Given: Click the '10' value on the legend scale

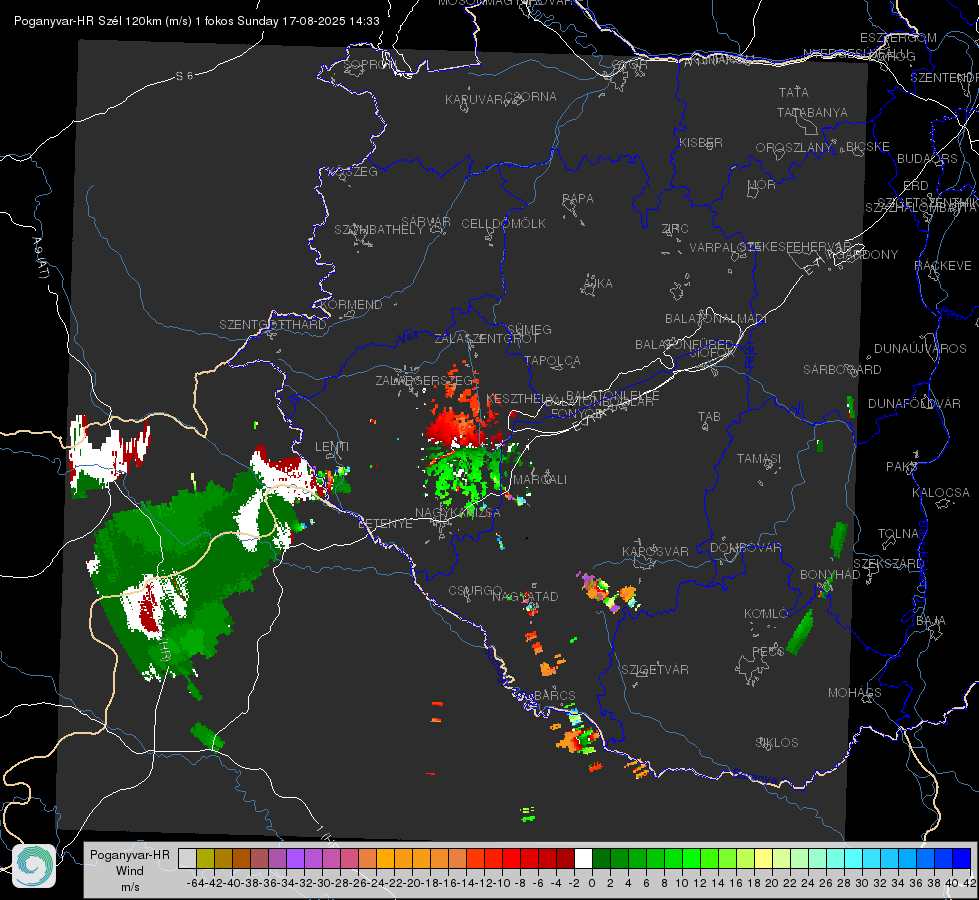Looking at the screenshot, I should pos(682,883).
